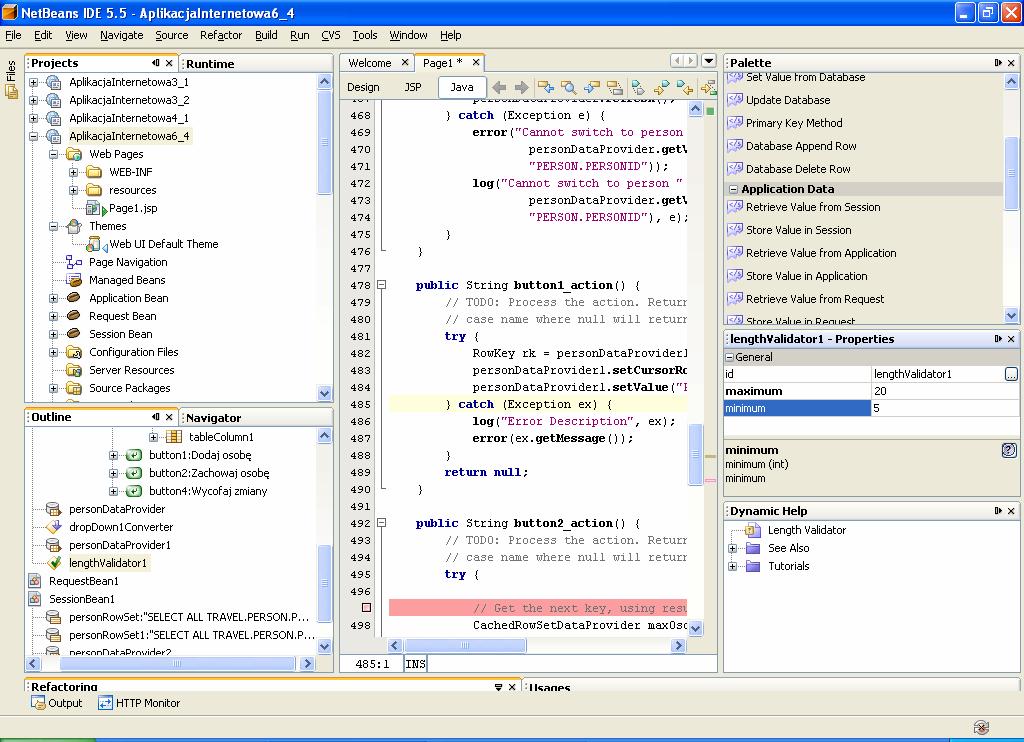Close the Page1 editor tab

(476, 62)
